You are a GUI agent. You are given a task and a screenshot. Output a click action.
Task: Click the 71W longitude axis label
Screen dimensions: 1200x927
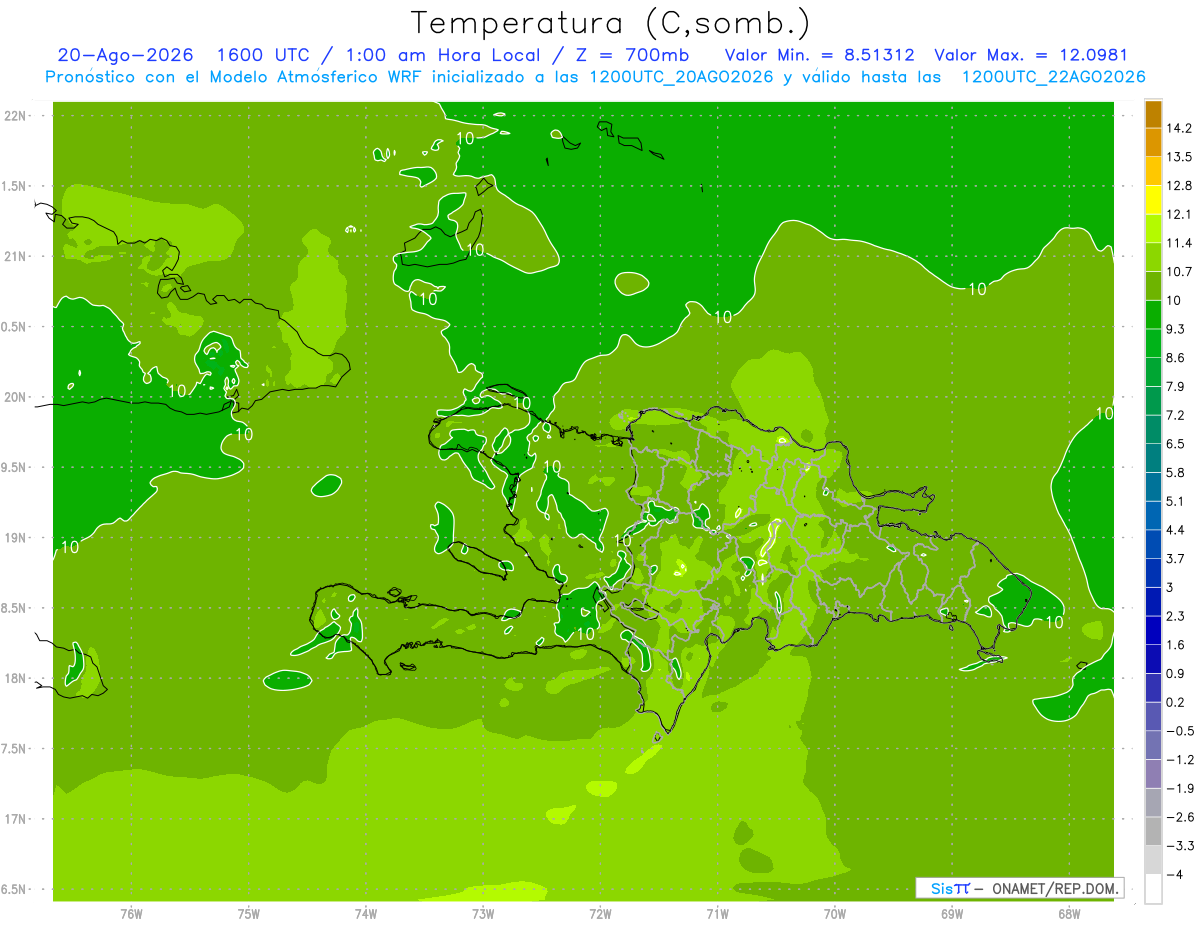[x=717, y=913]
